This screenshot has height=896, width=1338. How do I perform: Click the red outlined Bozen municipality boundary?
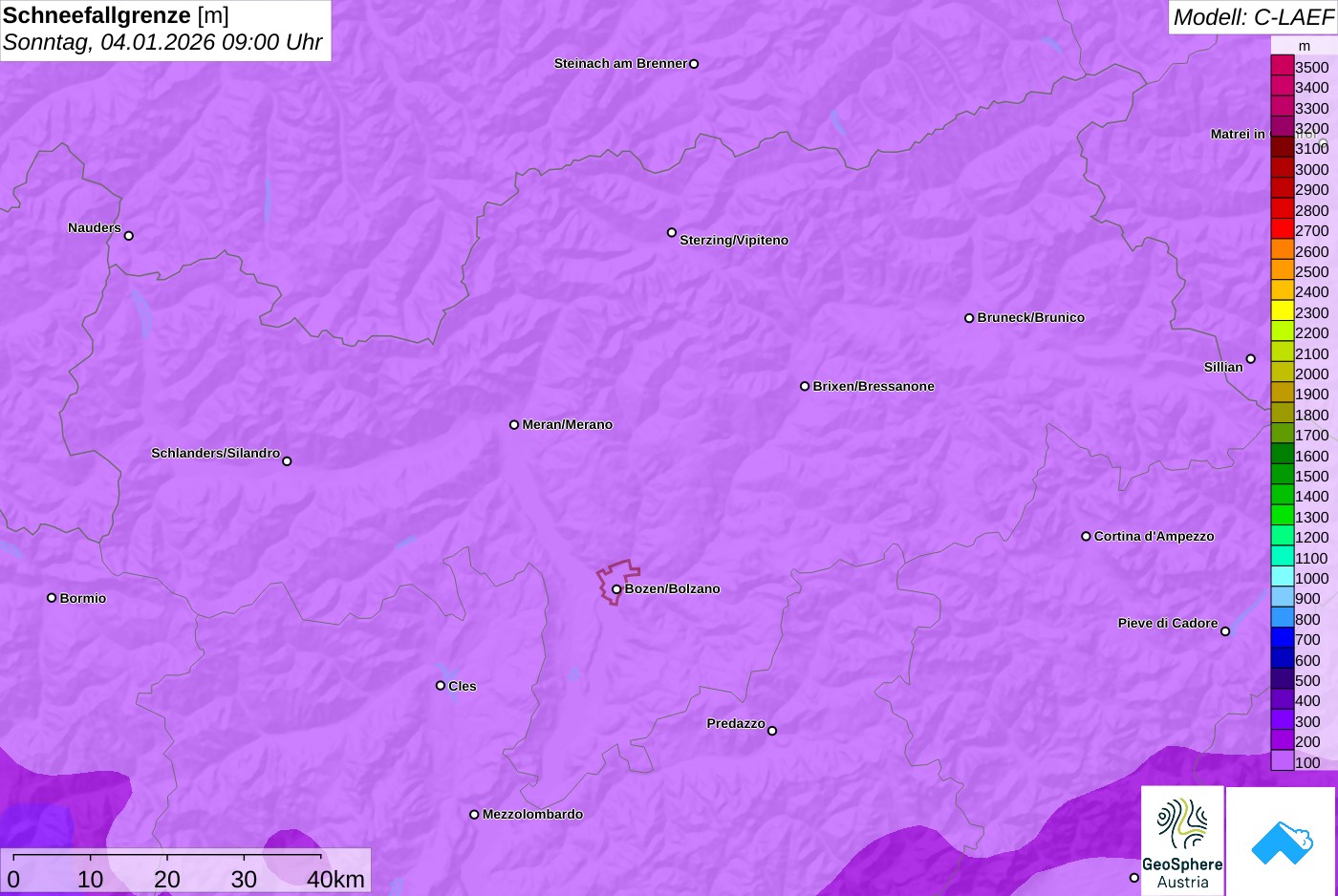[x=618, y=582]
